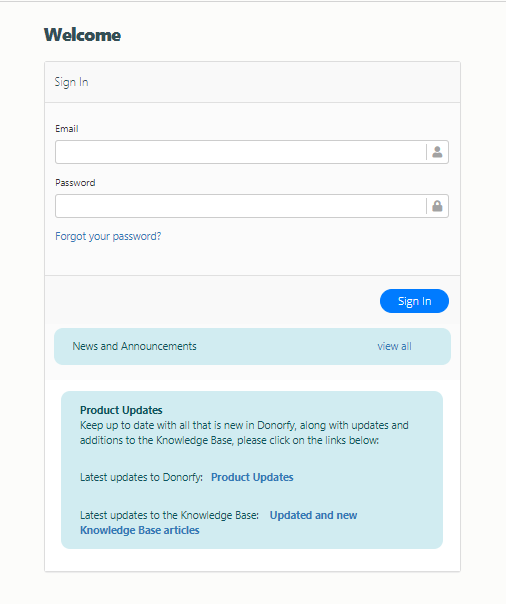Click the Welcome page heading
The width and height of the screenshot is (506, 604).
tap(82, 35)
